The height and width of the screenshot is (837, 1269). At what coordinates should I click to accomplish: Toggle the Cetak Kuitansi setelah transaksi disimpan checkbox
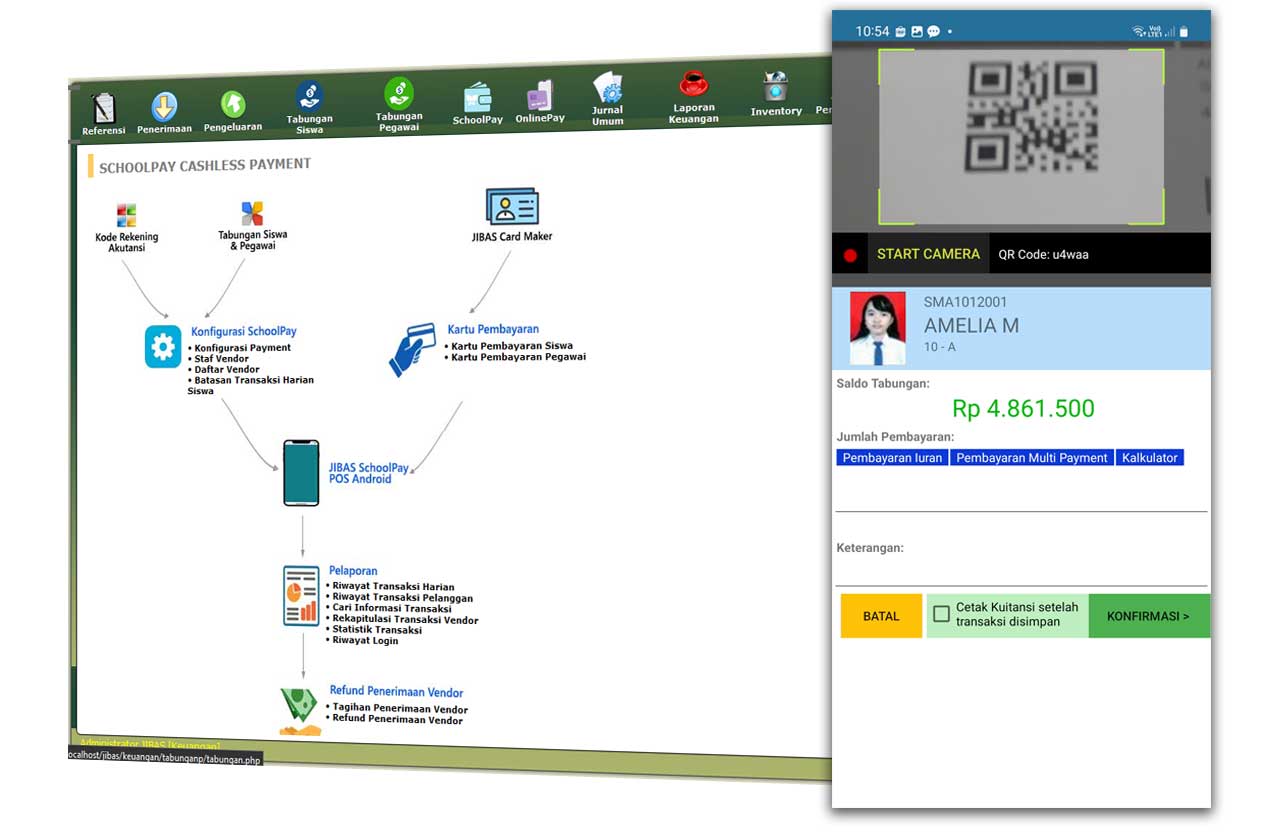pyautogui.click(x=941, y=614)
